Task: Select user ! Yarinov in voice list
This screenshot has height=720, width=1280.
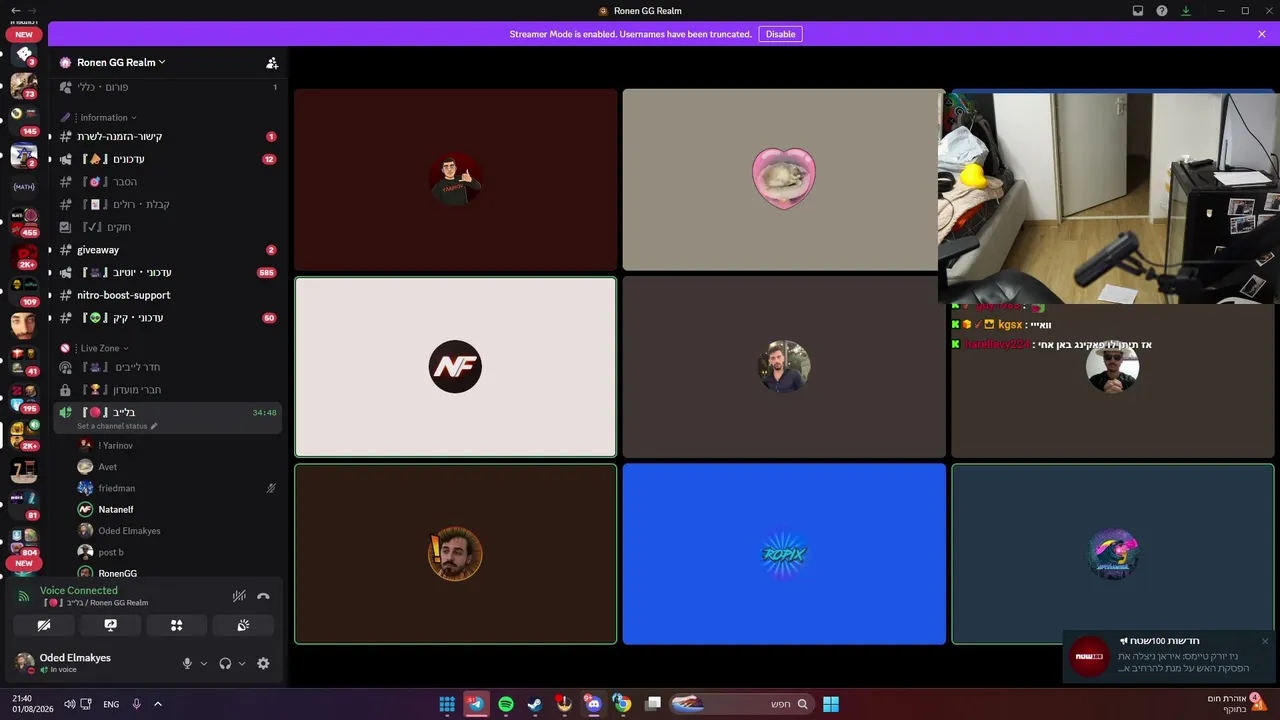Action: coord(177,445)
